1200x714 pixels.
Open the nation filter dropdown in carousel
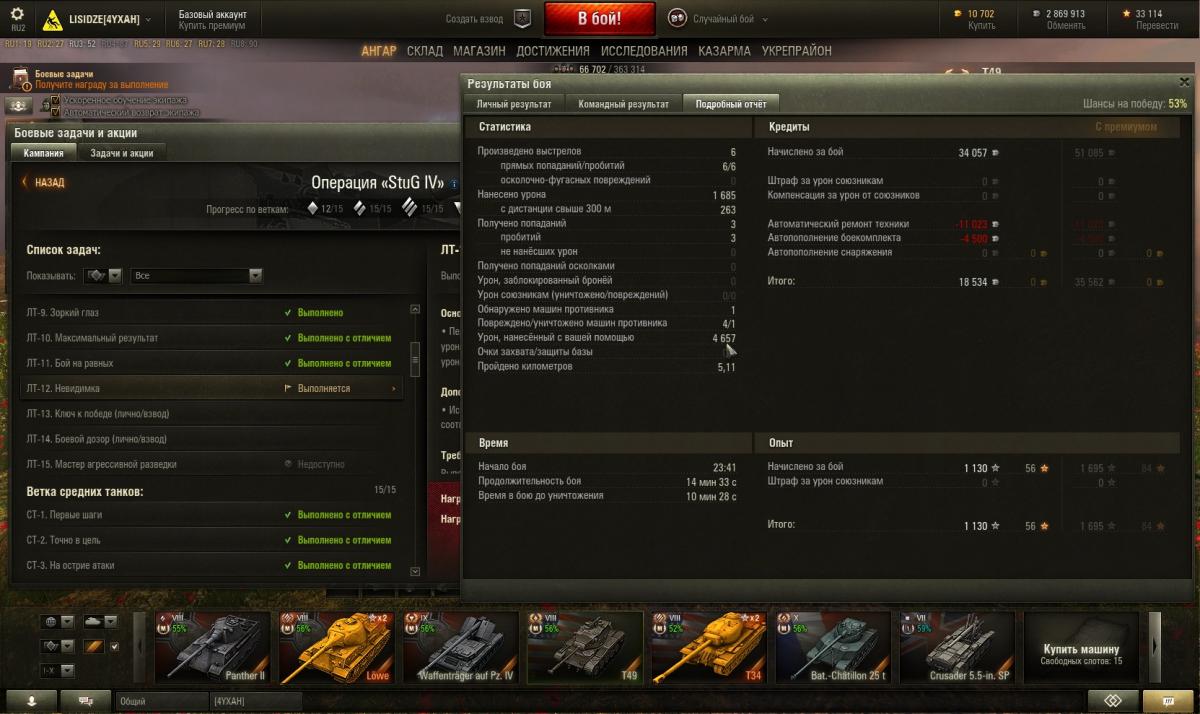[55, 622]
